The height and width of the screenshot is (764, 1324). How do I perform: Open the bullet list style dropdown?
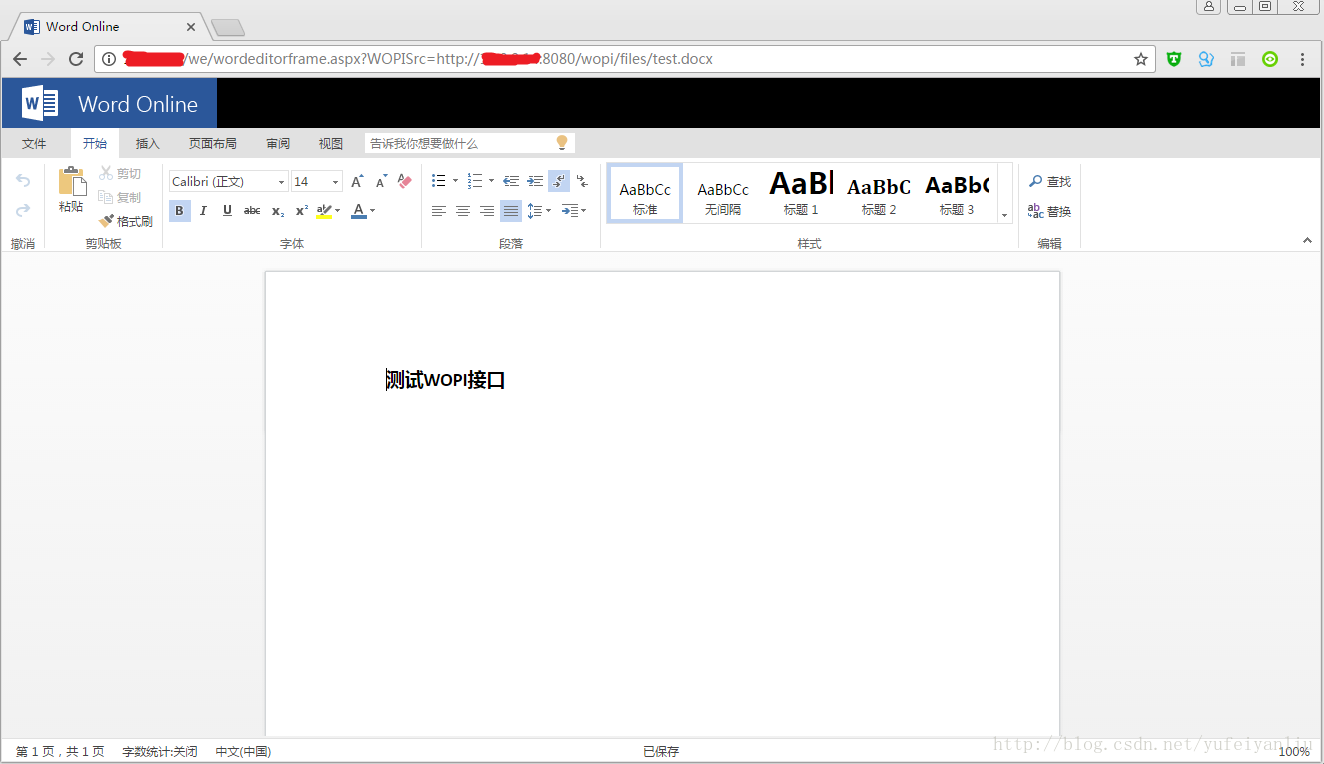[455, 181]
